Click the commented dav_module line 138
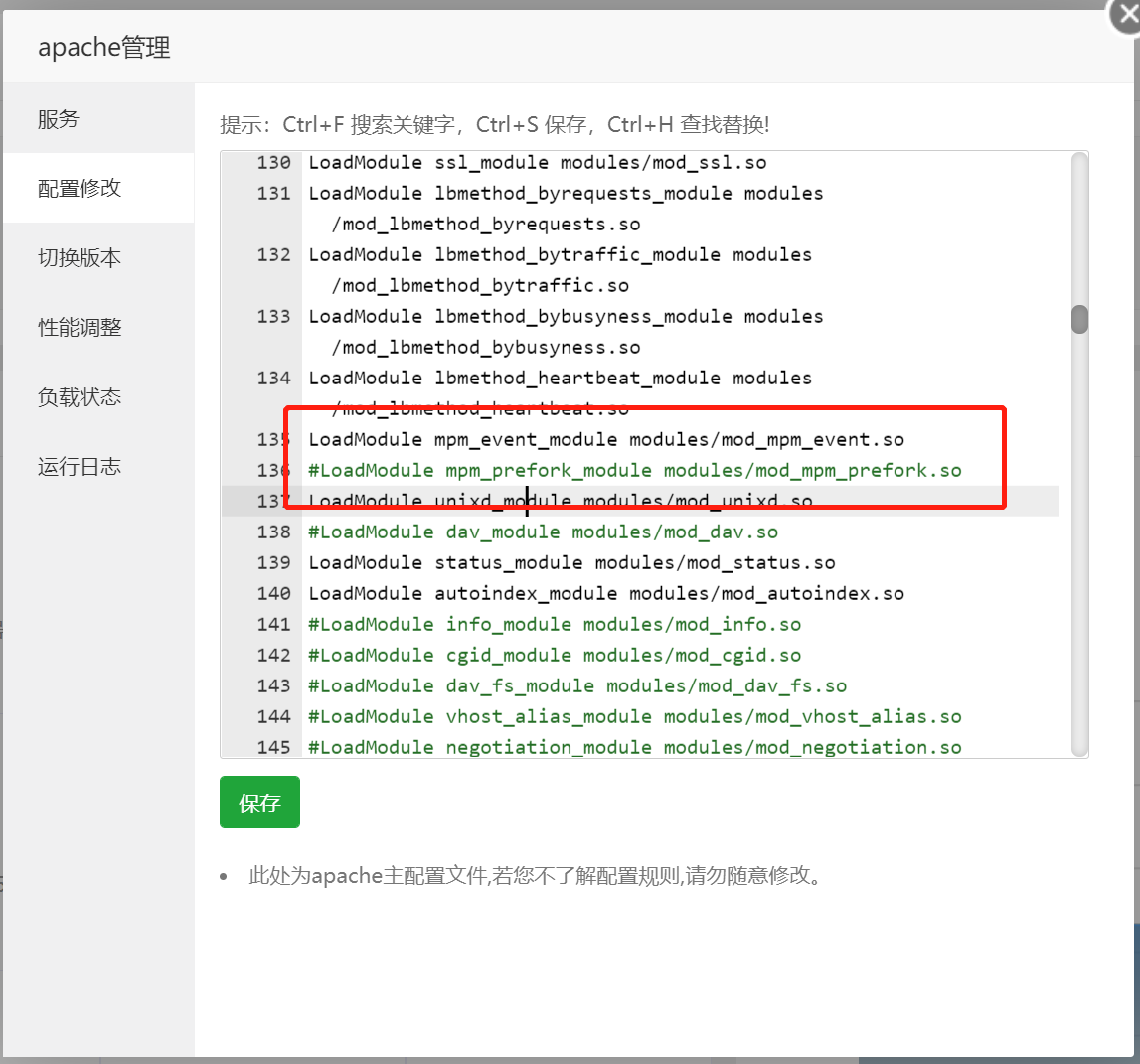 543,532
